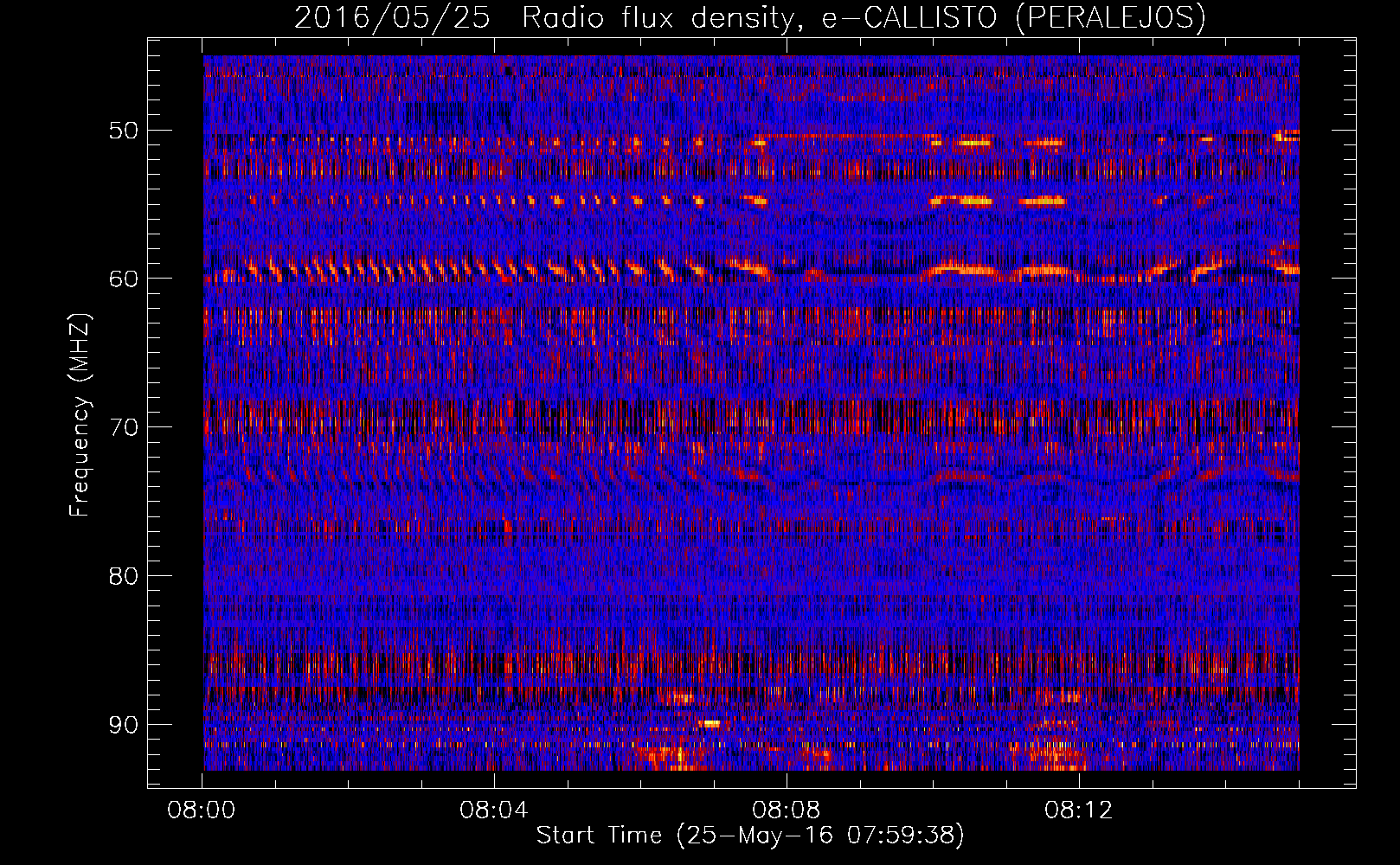Select the 70 MHz frequency tick label
This screenshot has height=865, width=1400.
pos(122,427)
